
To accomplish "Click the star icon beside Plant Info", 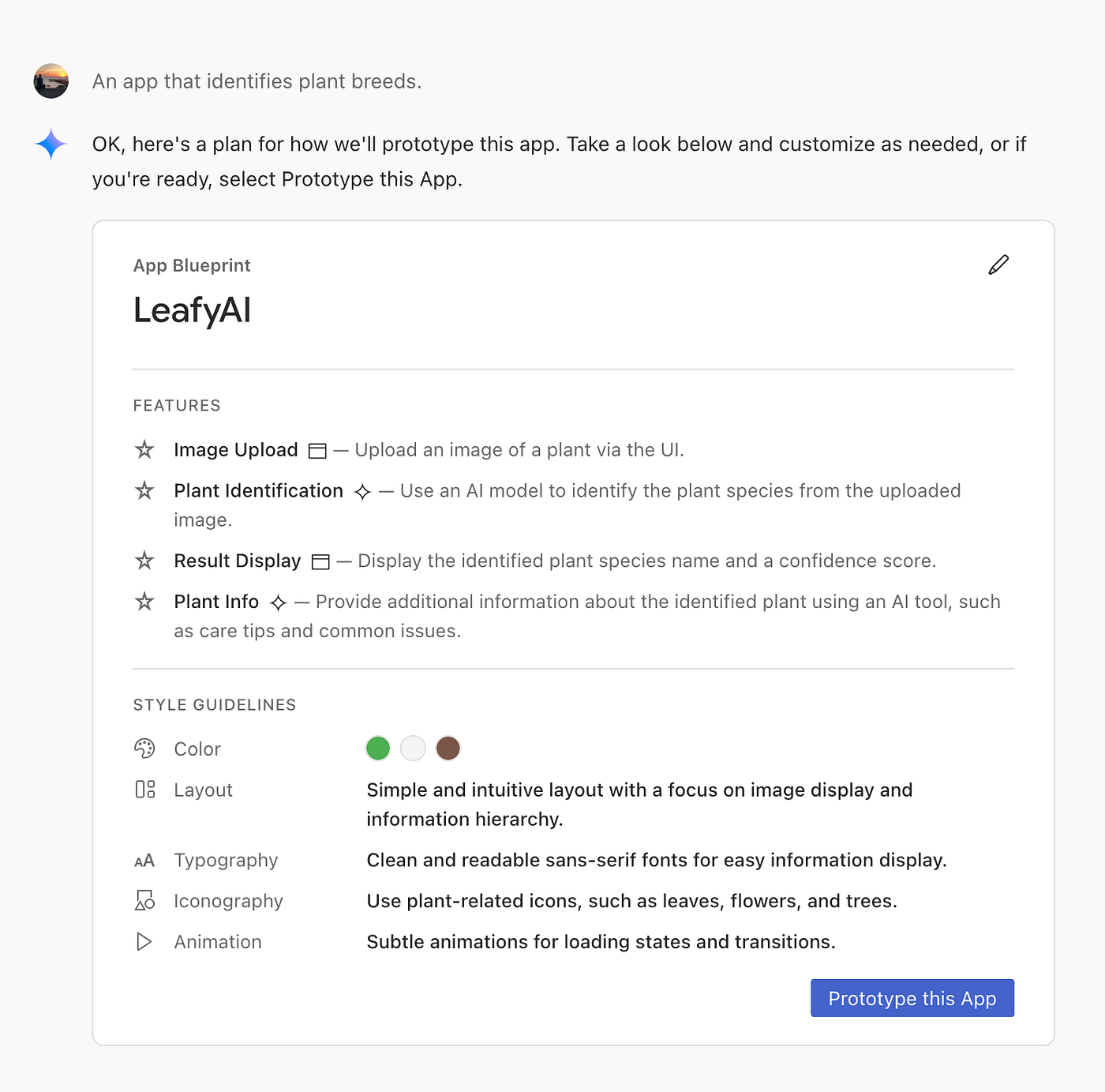I will pos(144,602).
